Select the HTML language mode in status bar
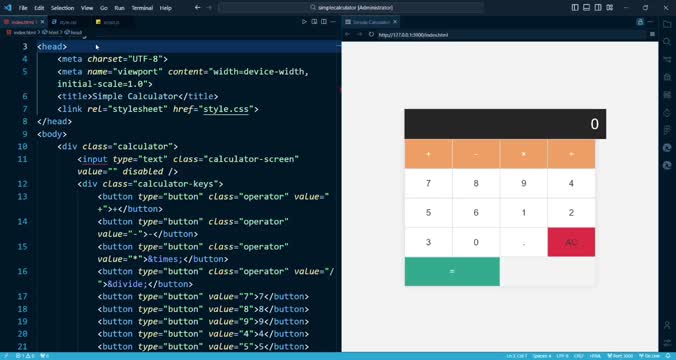This screenshot has height=360, width=676. [595, 356]
